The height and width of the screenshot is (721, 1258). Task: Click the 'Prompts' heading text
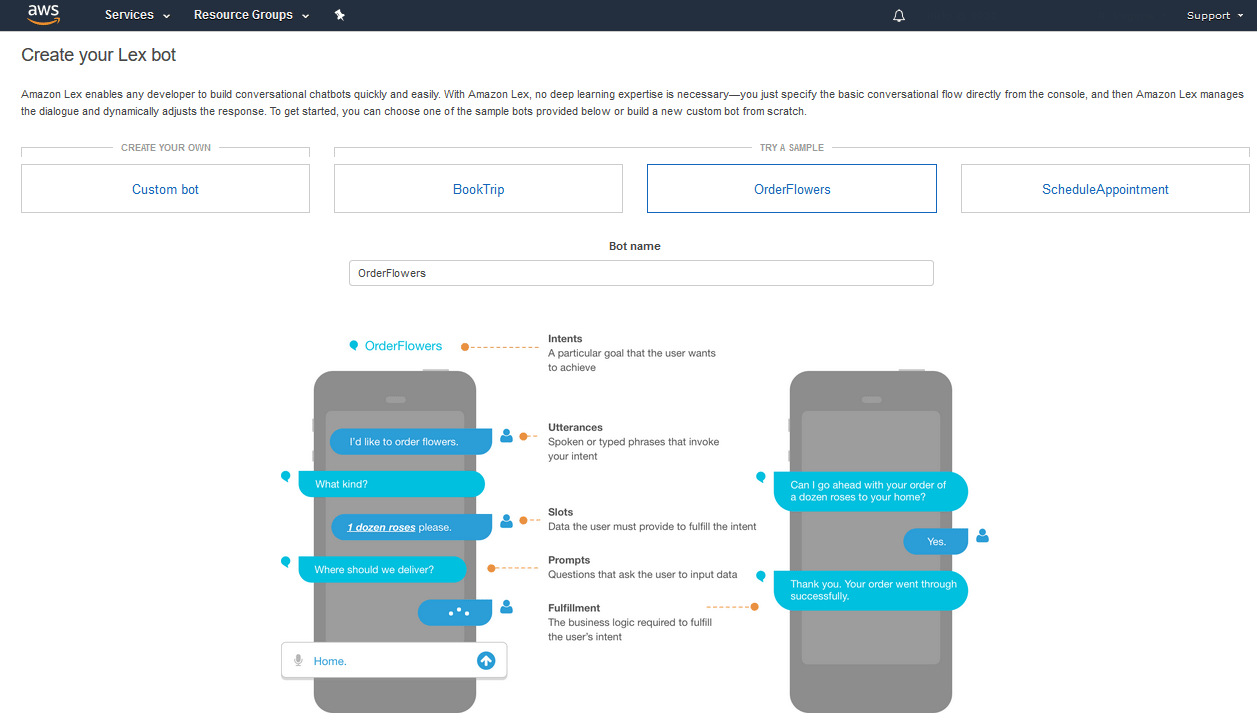(x=569, y=560)
